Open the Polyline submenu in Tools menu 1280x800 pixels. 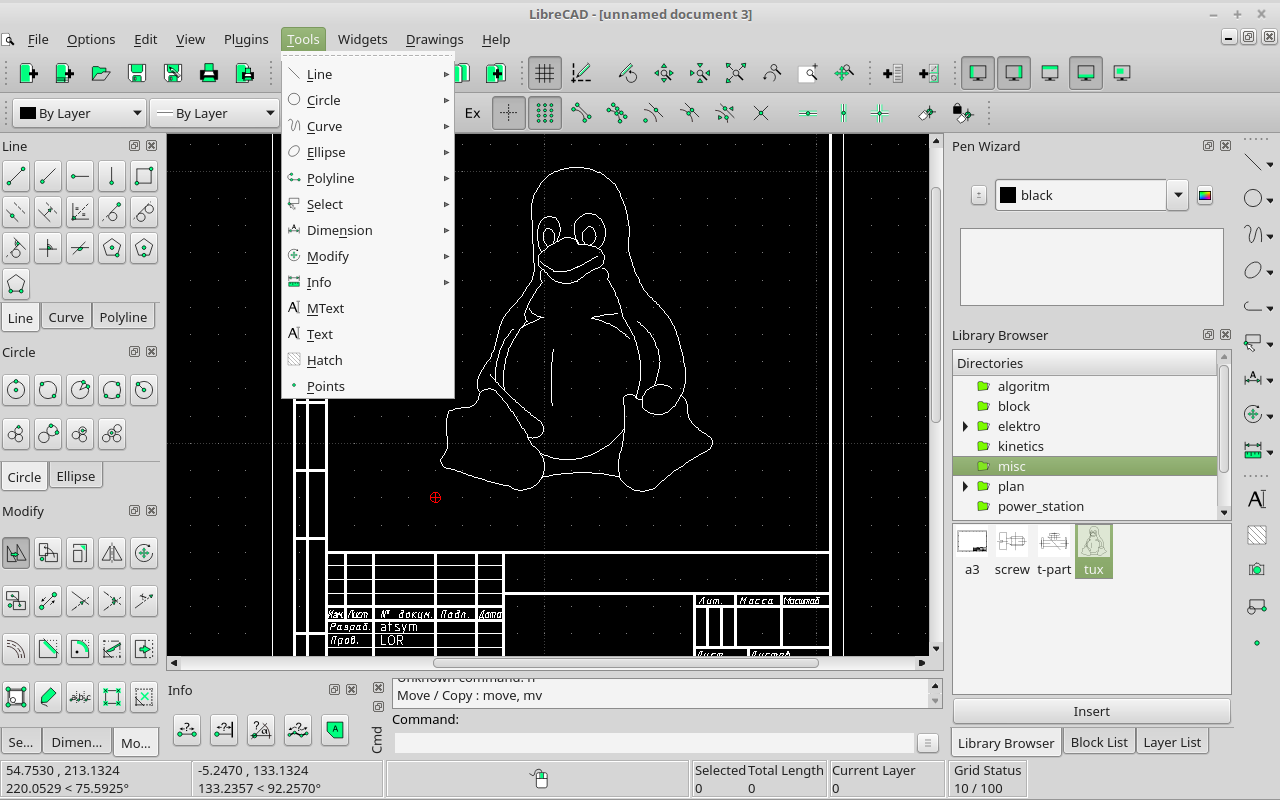pos(368,178)
